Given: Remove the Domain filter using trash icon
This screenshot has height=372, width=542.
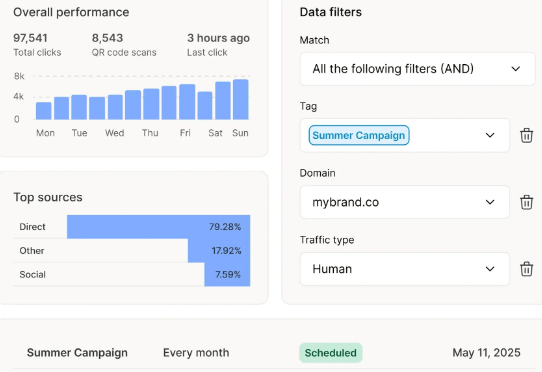Looking at the screenshot, I should (x=526, y=202).
